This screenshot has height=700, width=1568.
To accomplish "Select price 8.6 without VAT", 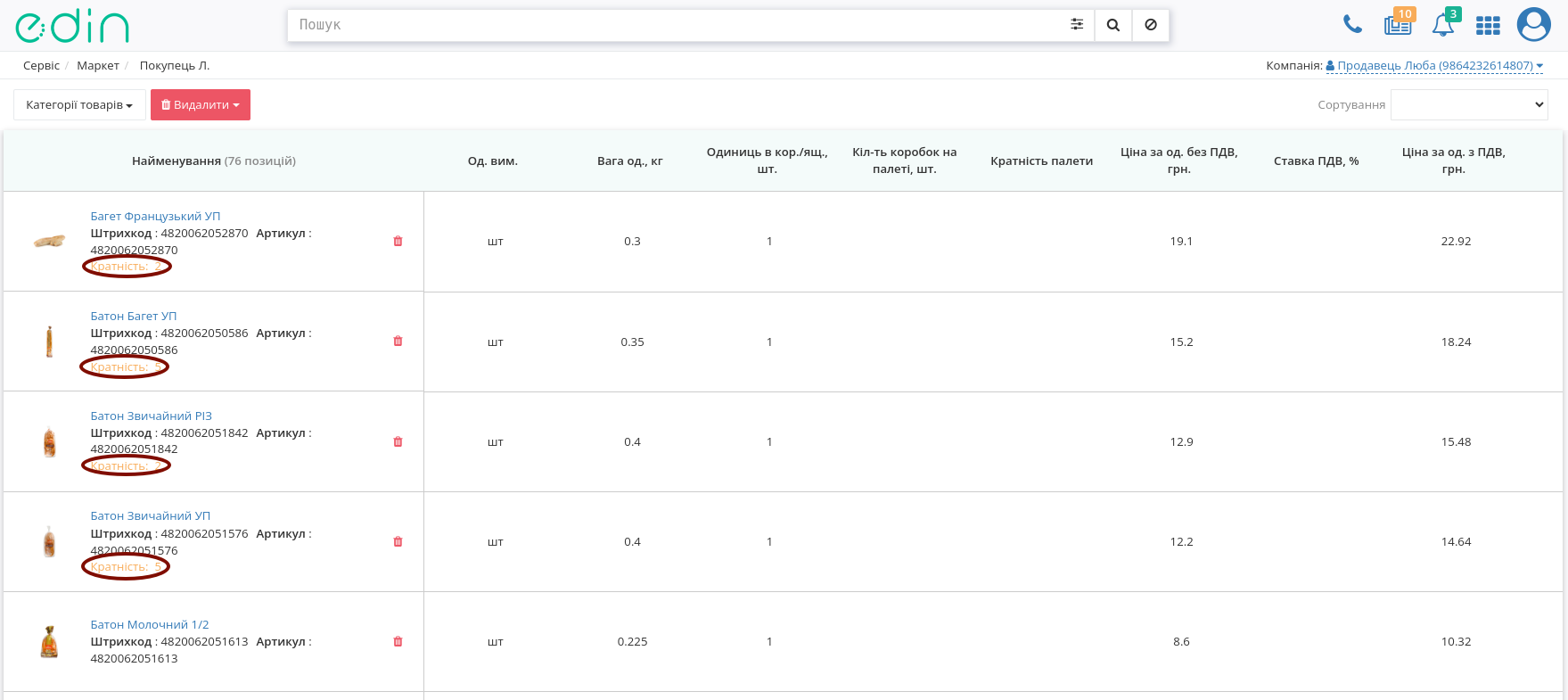I will pos(1181,641).
